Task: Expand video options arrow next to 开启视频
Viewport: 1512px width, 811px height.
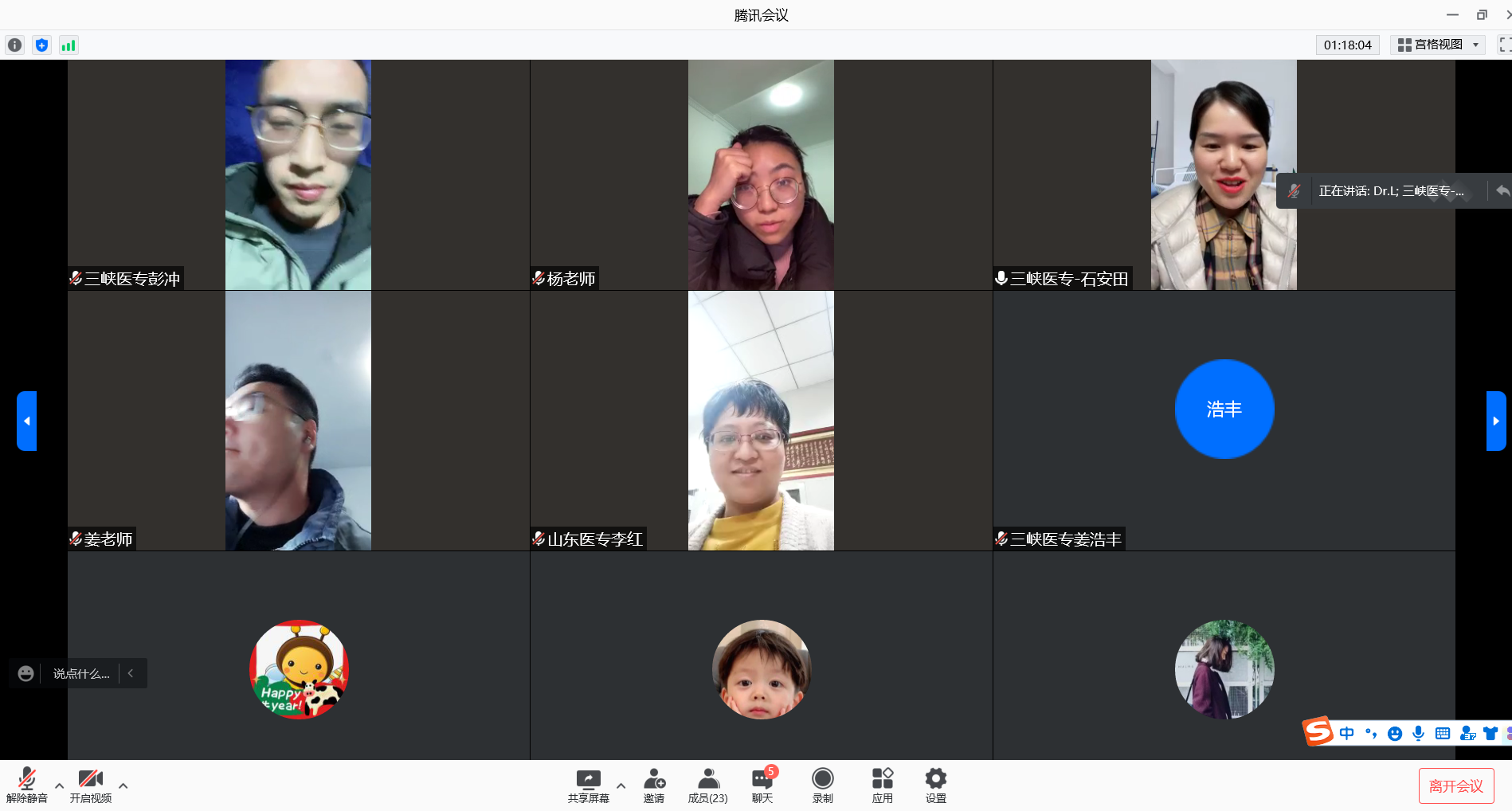Action: (123, 786)
